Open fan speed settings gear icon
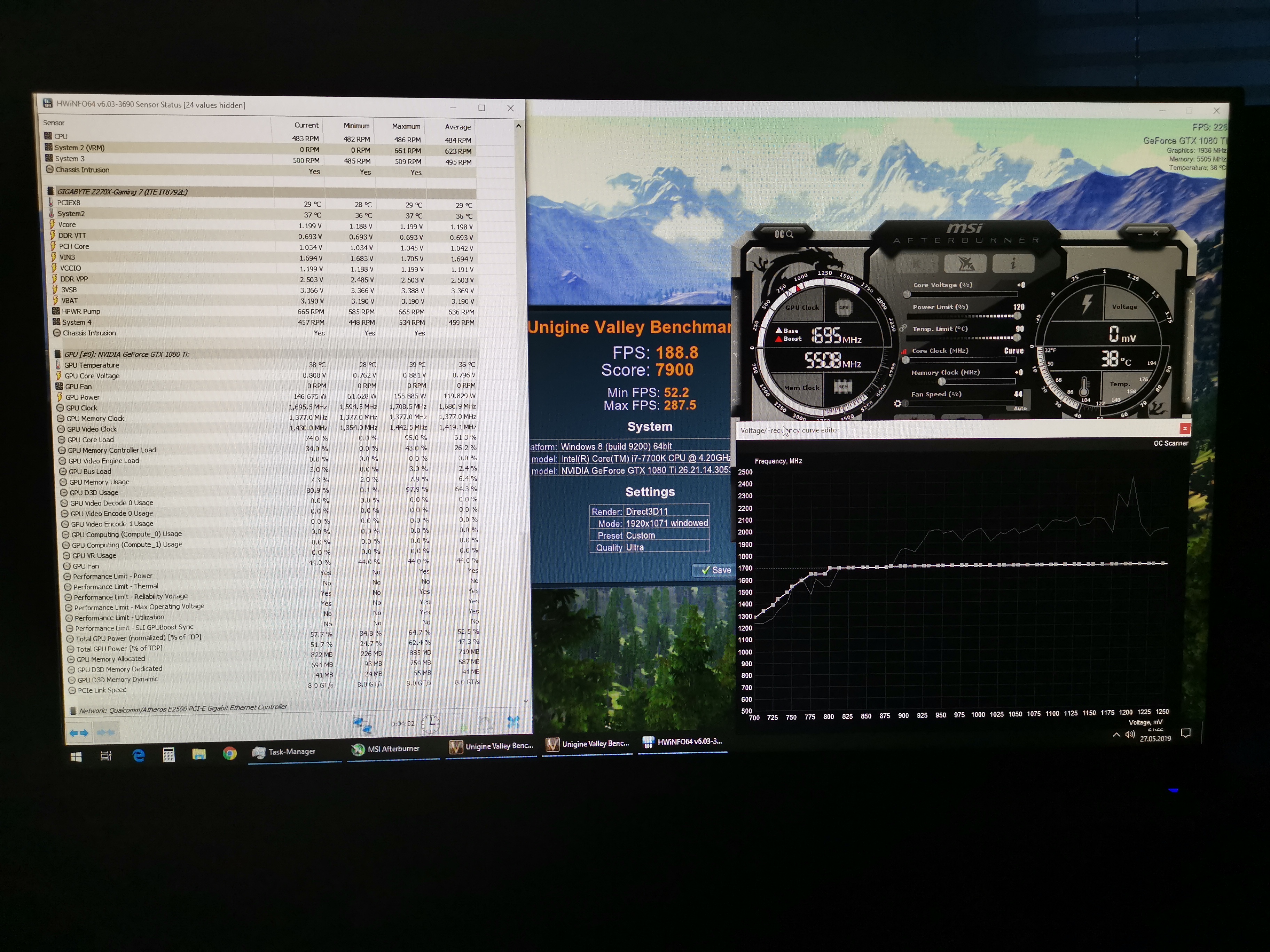This screenshot has height=952, width=1270. (x=897, y=403)
